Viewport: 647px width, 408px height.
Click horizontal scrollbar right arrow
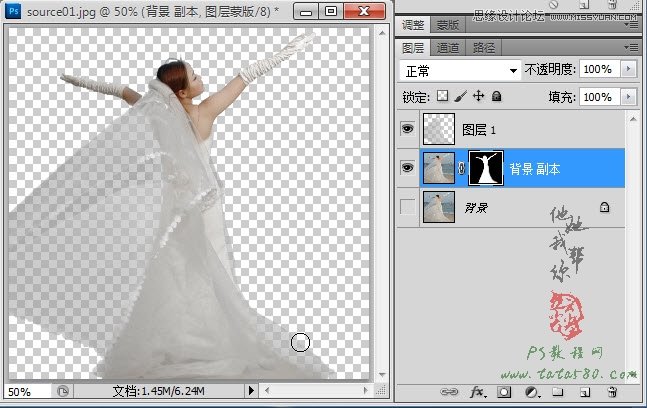(x=365, y=390)
